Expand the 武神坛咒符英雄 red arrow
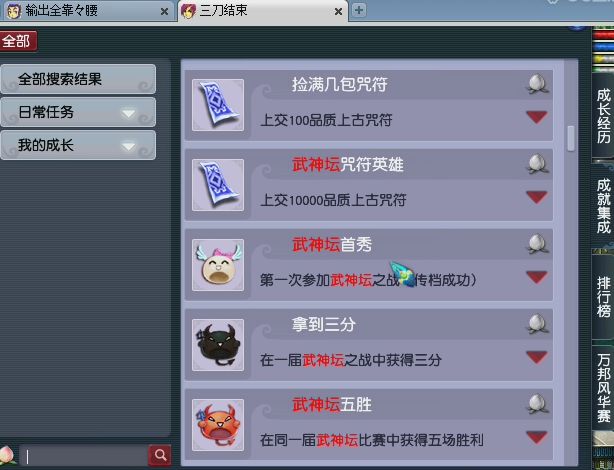614x470 pixels. click(x=537, y=197)
